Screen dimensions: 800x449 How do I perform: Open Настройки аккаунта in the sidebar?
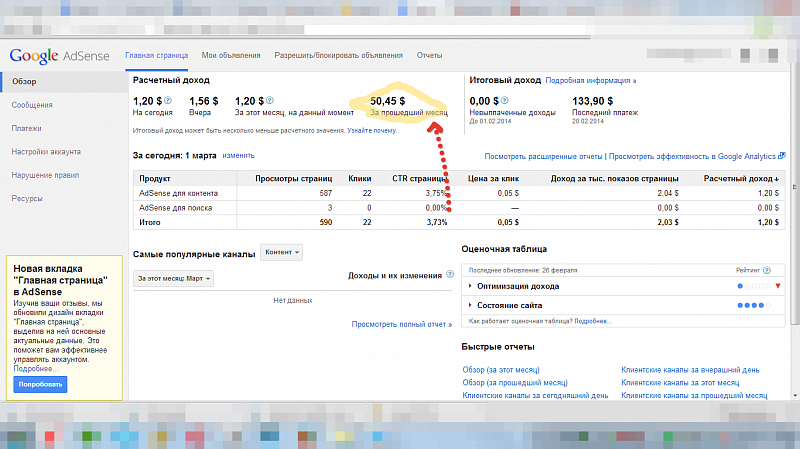tap(46, 152)
